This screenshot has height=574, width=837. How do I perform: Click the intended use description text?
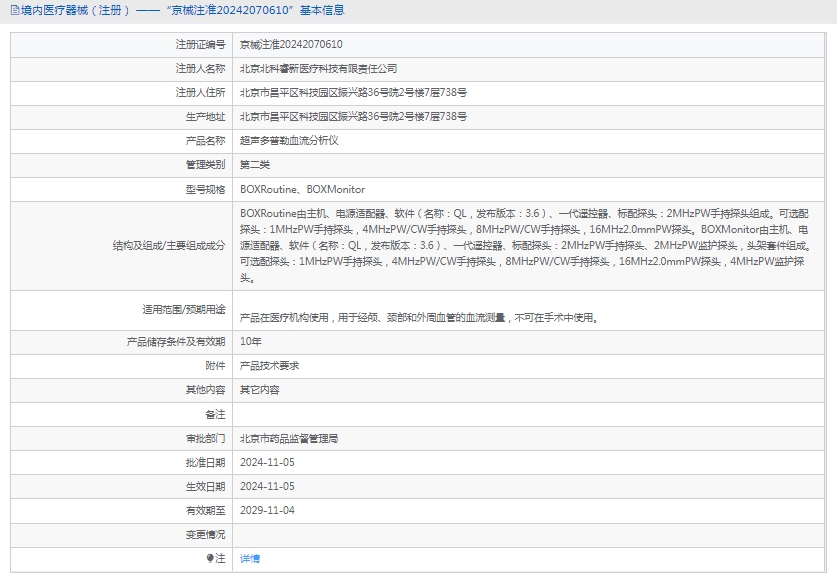[x=419, y=318]
